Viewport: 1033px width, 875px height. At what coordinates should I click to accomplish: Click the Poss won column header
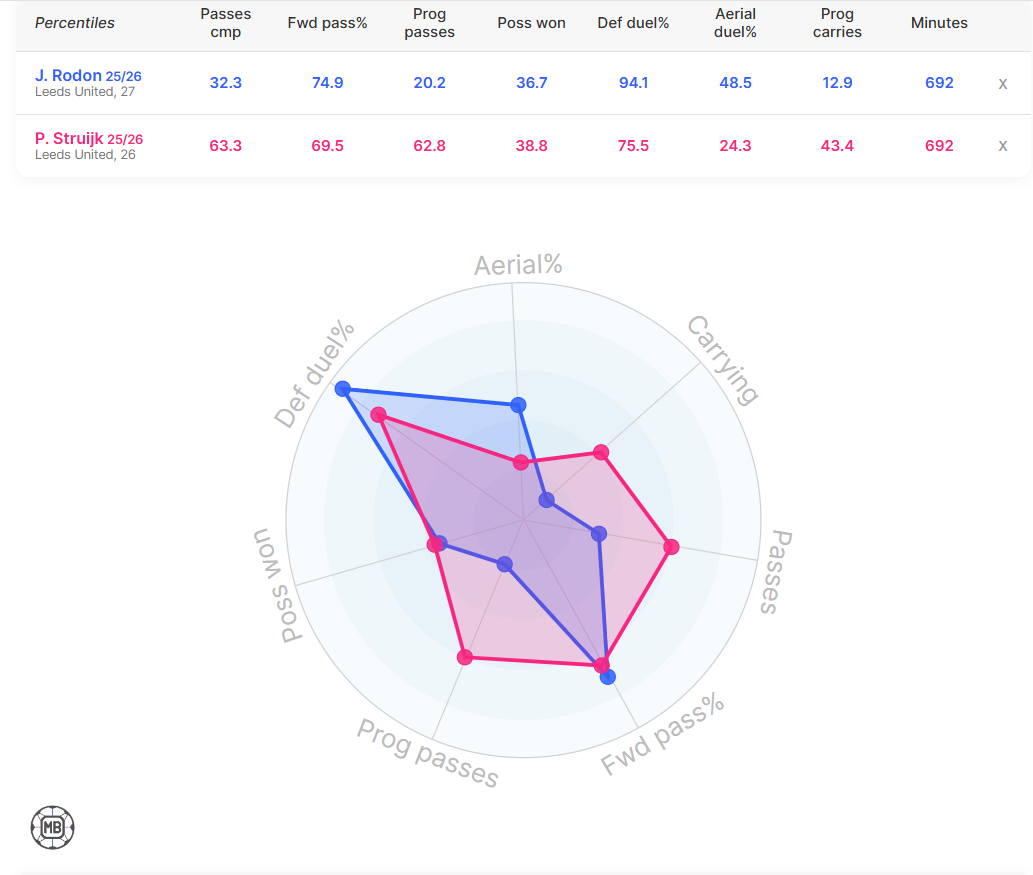[532, 23]
